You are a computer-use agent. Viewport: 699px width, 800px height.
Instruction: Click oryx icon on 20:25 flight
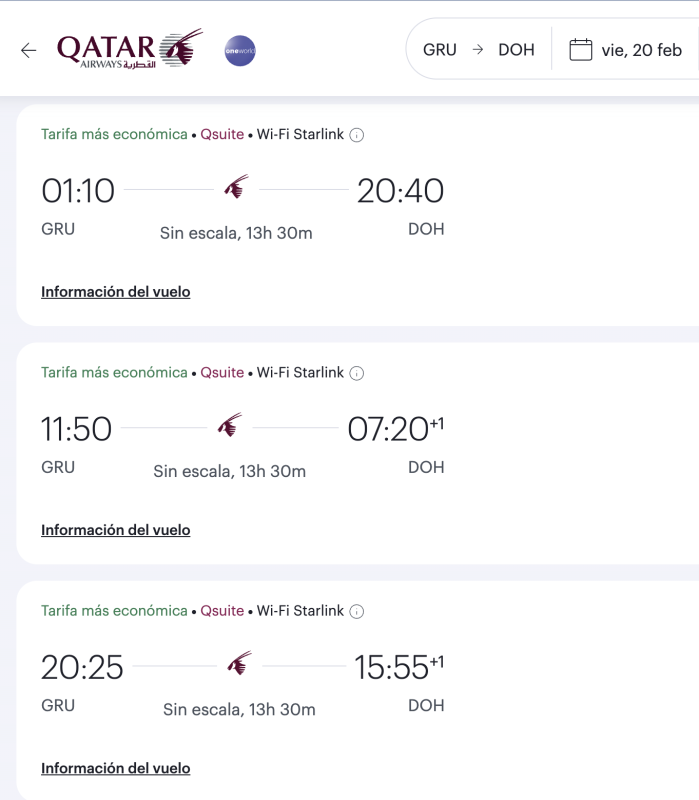(x=239, y=664)
